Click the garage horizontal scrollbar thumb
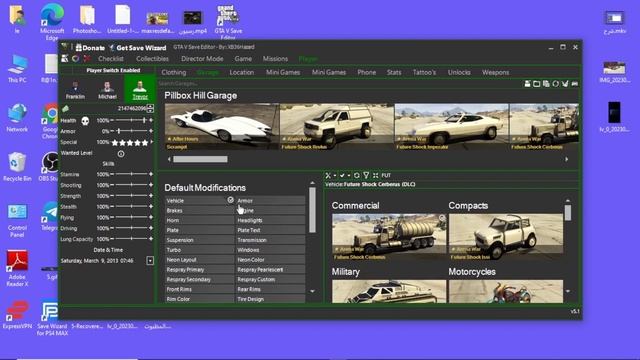The height and width of the screenshot is (360, 640). coord(200,159)
